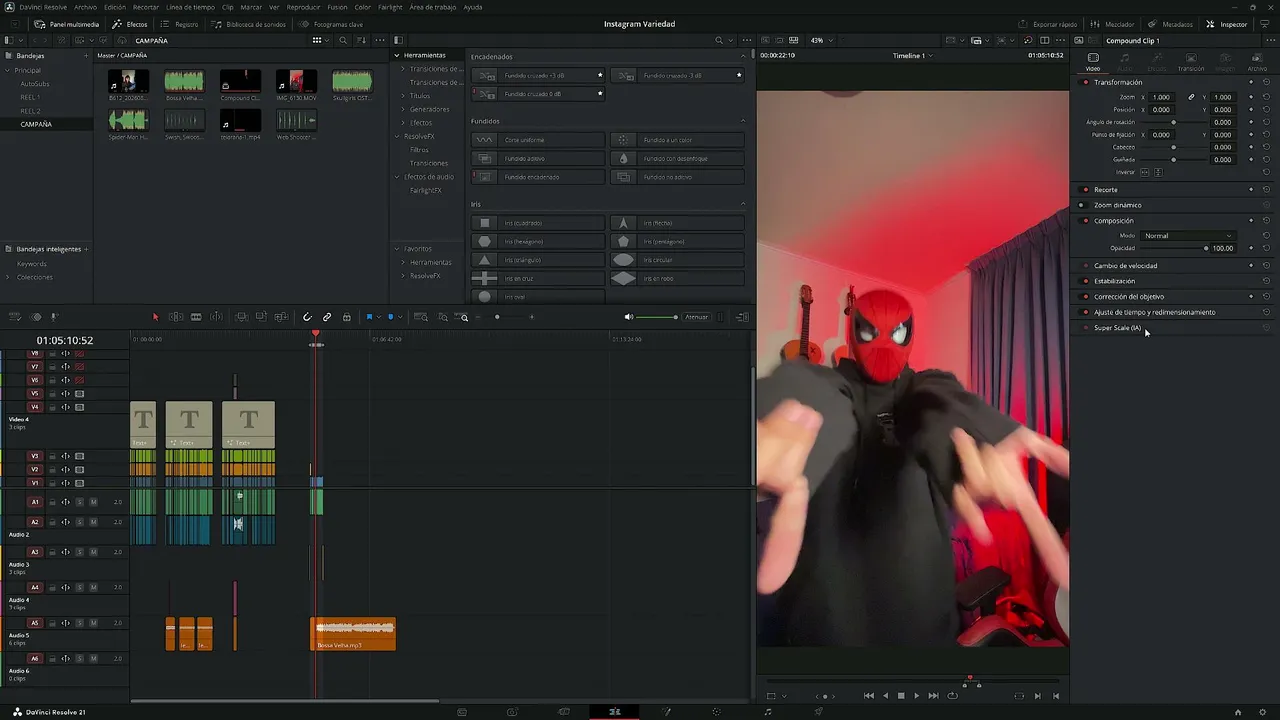
Task: Mute audio track A1
Action: click(x=93, y=502)
